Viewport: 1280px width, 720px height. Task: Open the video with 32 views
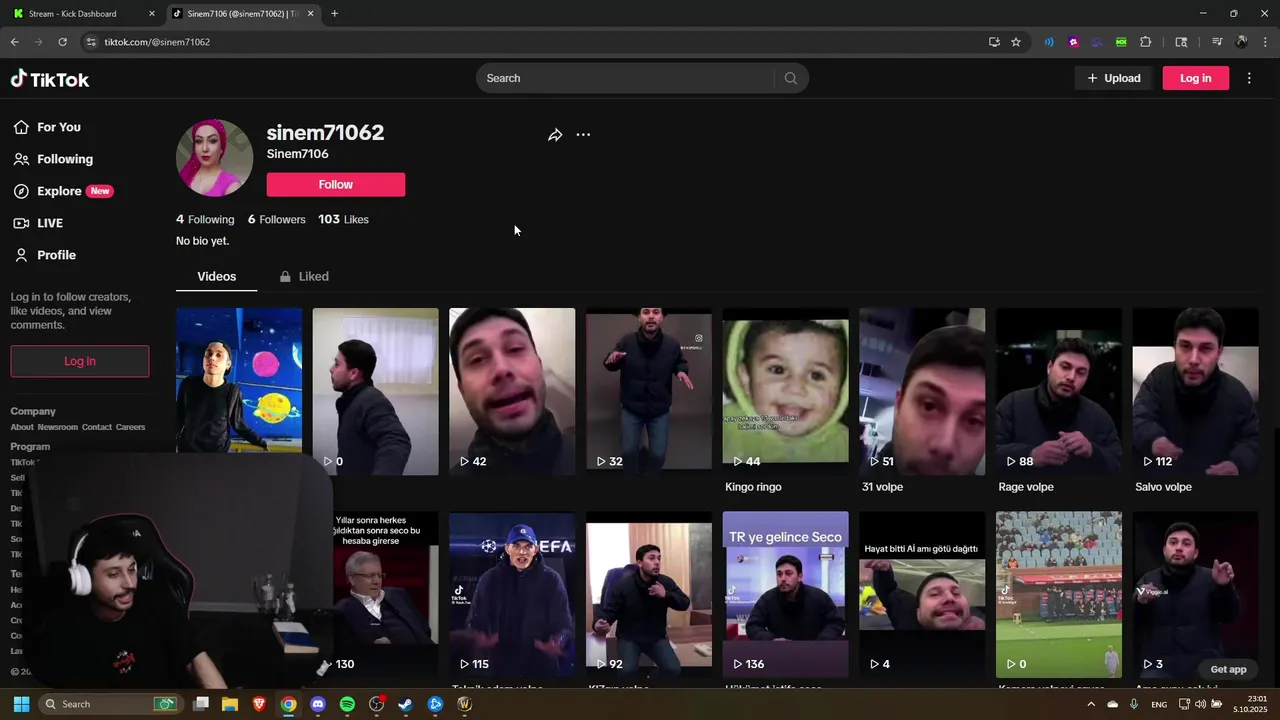(x=649, y=391)
